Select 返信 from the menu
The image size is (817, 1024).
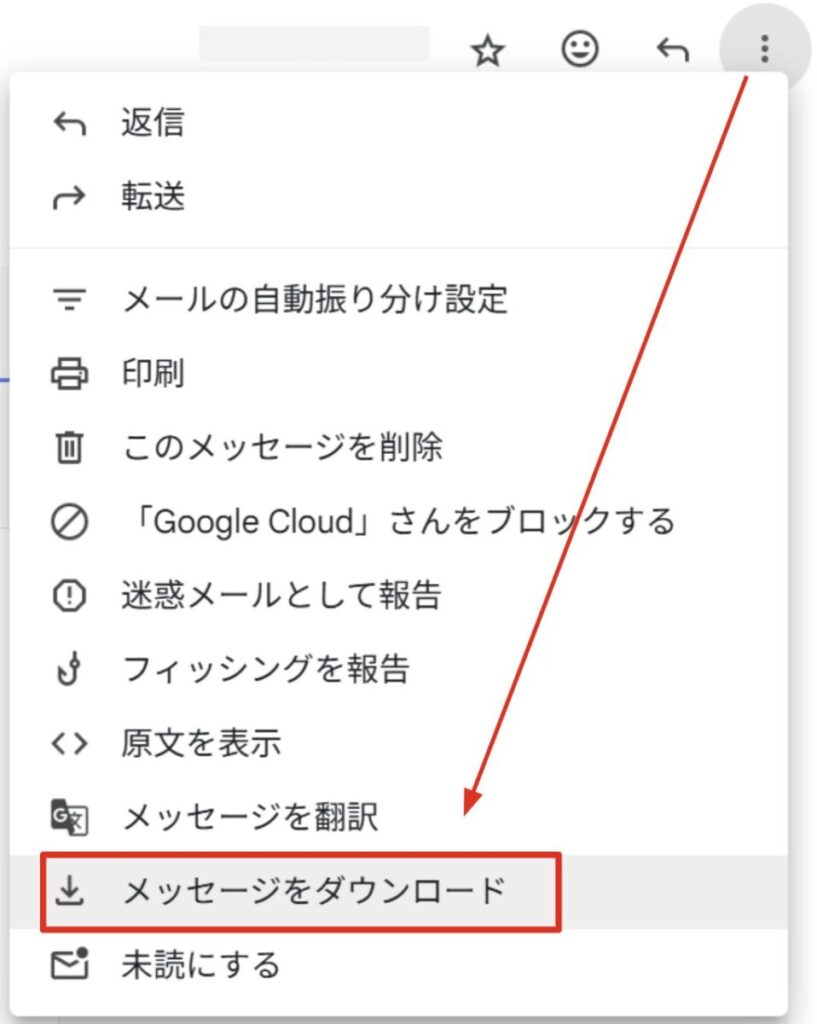[153, 123]
